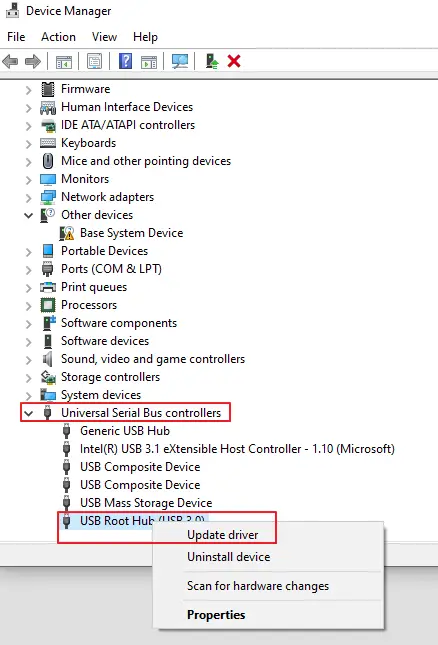Select Properties in the context menu
The image size is (438, 645).
point(216,615)
